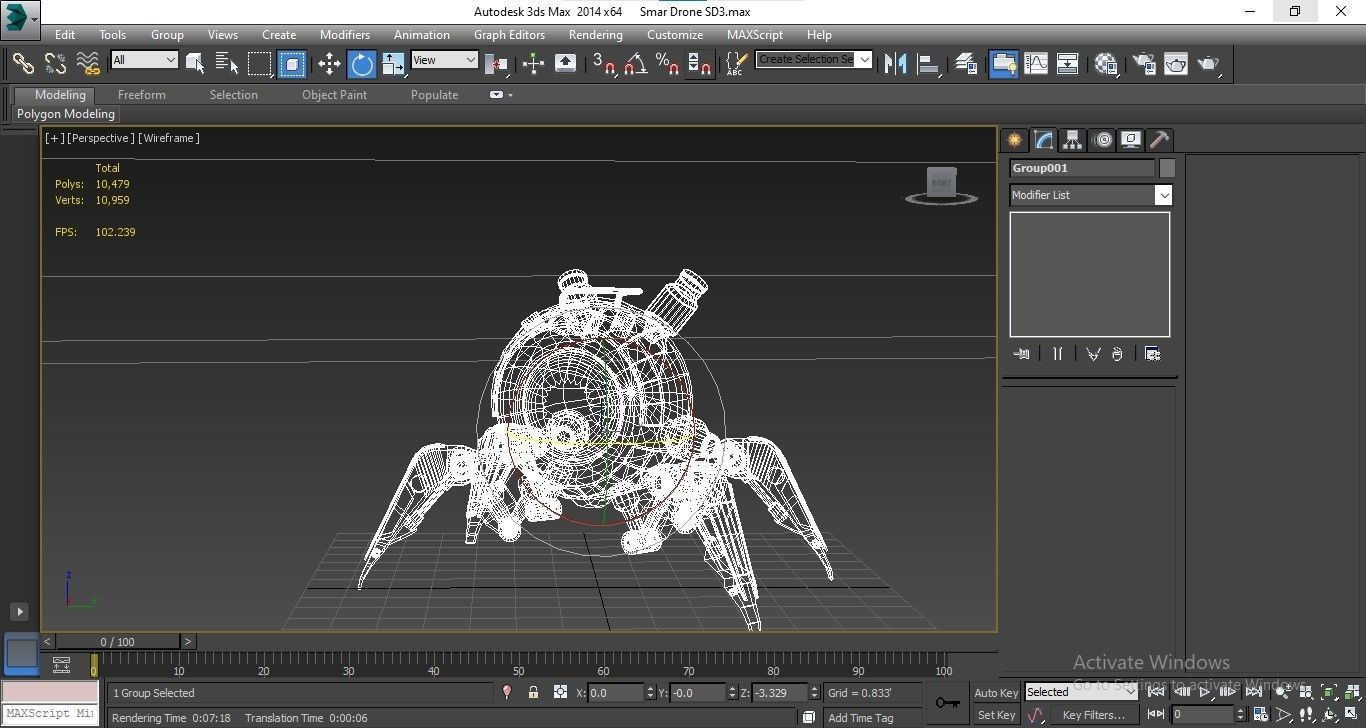
Task: Click the Mirror tool icon
Action: (x=896, y=64)
